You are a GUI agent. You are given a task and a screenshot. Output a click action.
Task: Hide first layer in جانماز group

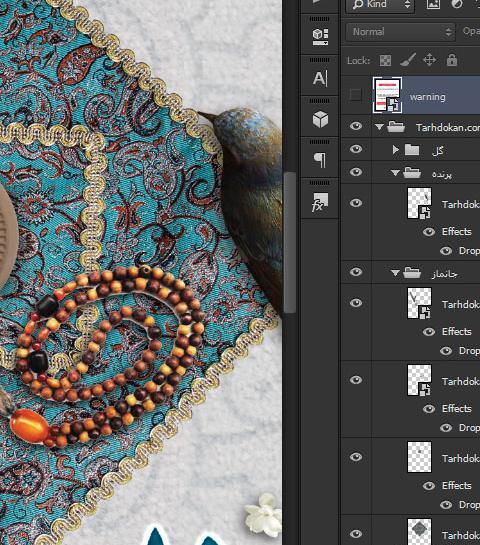pos(356,303)
